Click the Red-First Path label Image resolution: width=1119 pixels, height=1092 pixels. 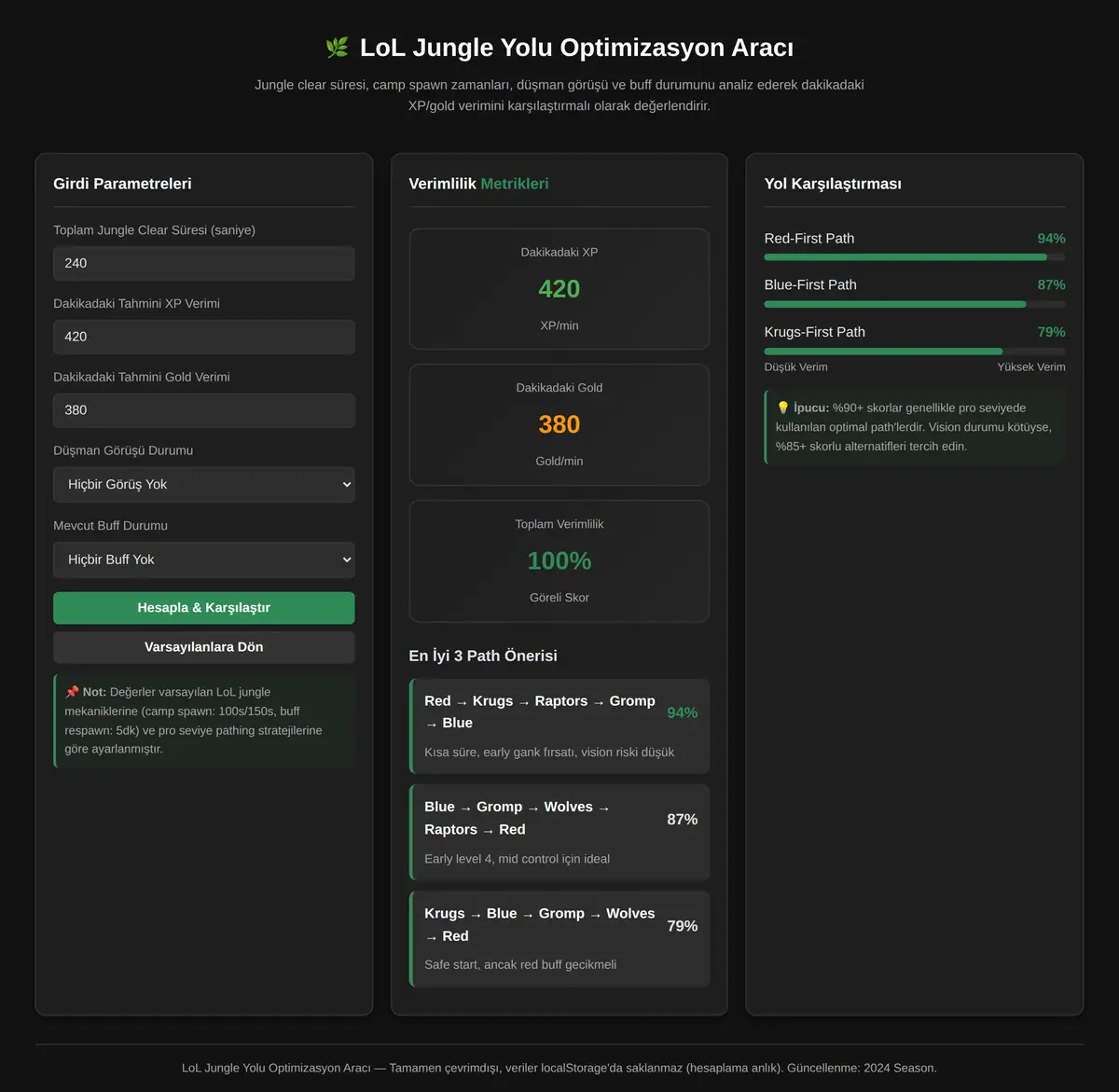click(809, 239)
